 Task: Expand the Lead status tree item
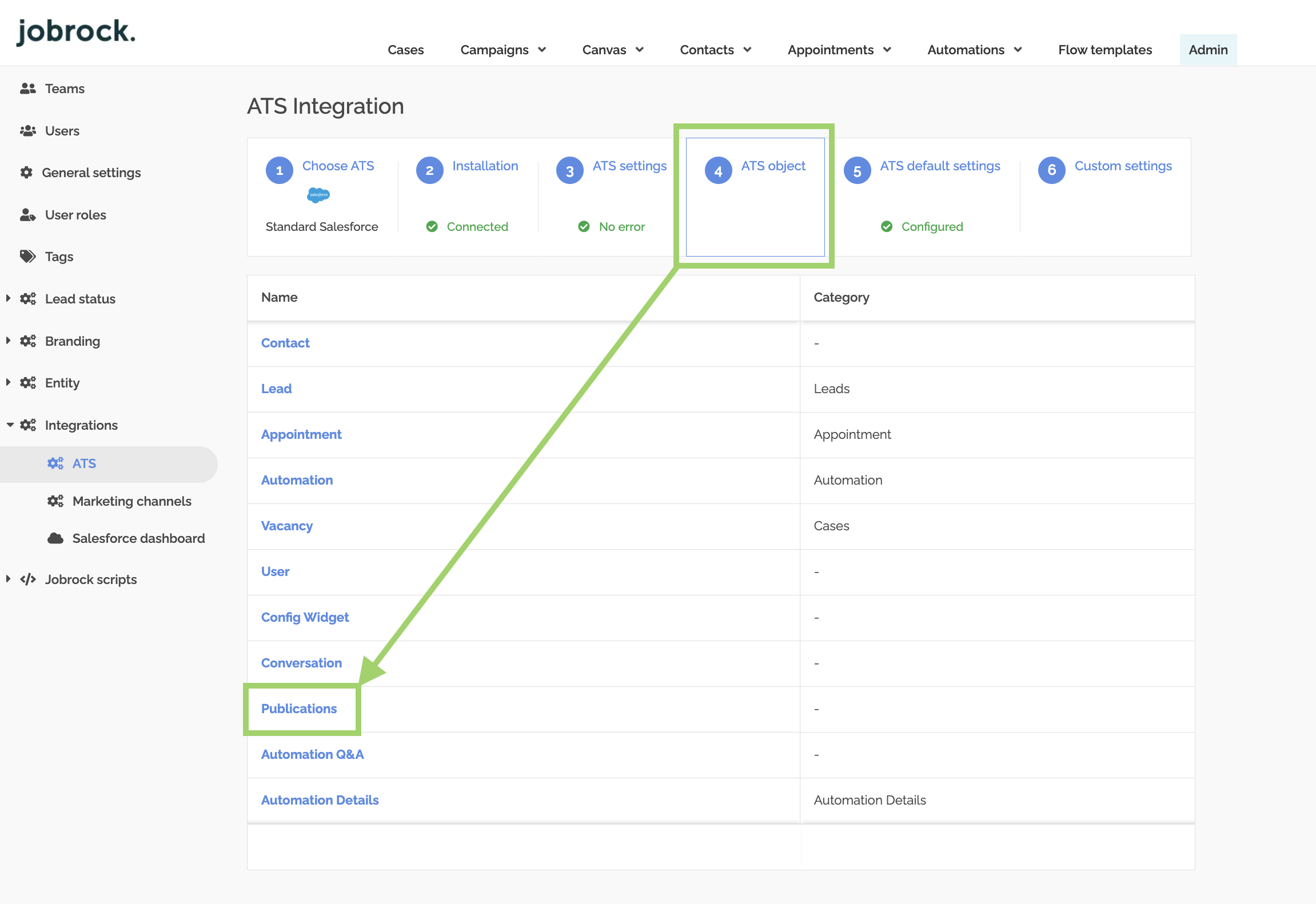click(8, 298)
